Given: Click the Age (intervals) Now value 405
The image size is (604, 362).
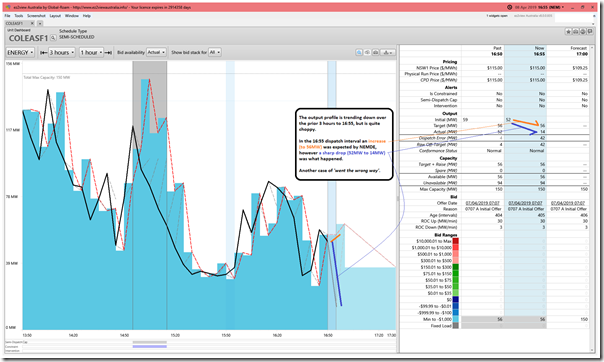Looking at the screenshot, I should 542,215.
